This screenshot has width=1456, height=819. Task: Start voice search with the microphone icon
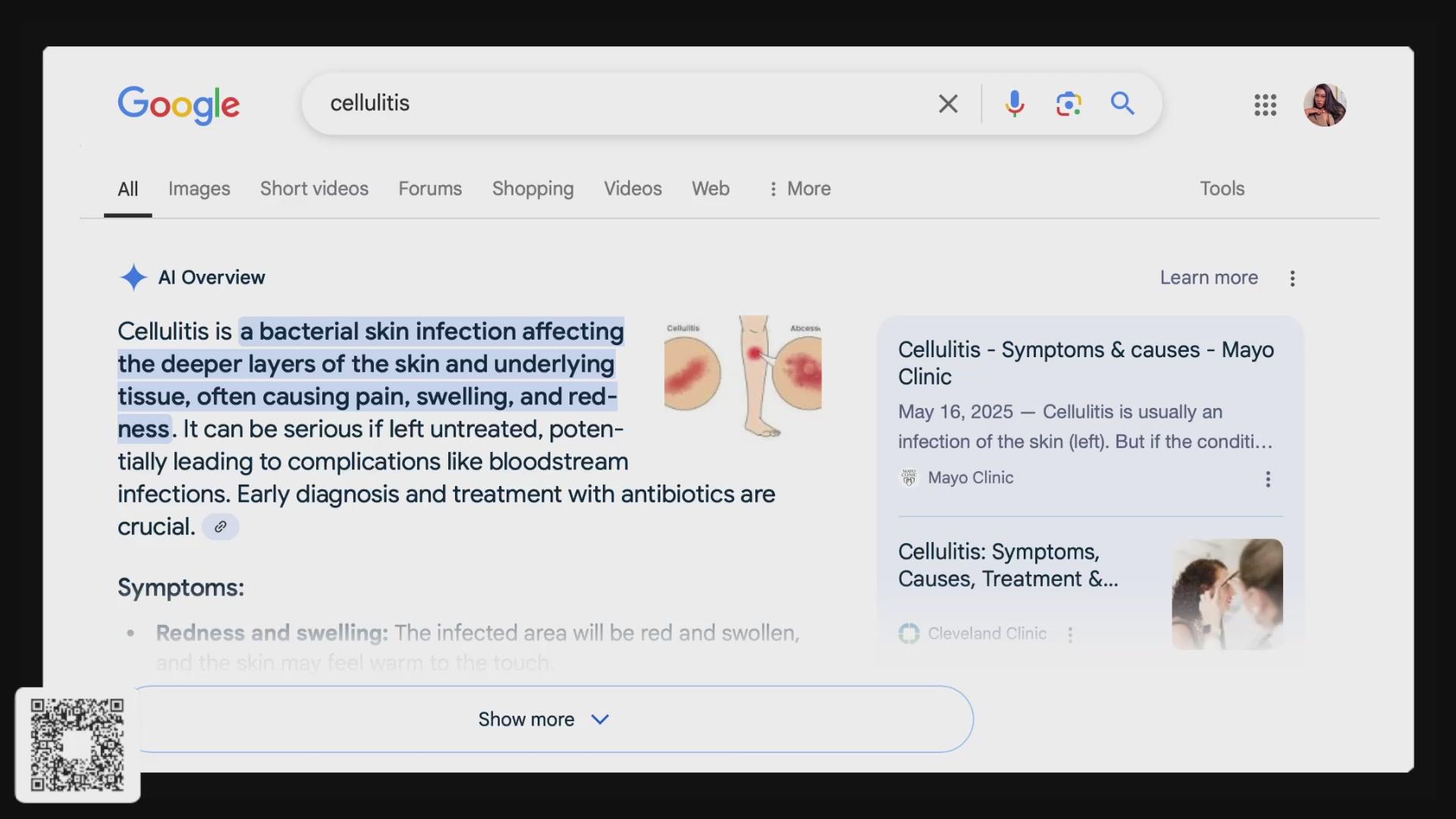click(1014, 104)
